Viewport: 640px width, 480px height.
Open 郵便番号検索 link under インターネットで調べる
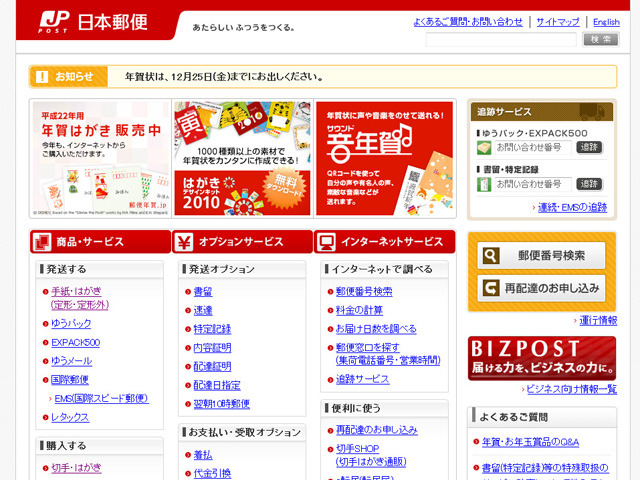[x=364, y=292]
